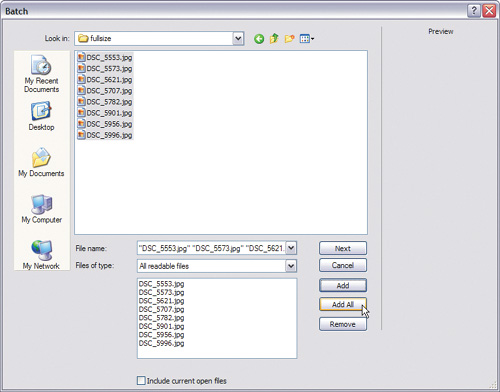The height and width of the screenshot is (392, 500).
Task: Click the Next button
Action: pos(343,248)
